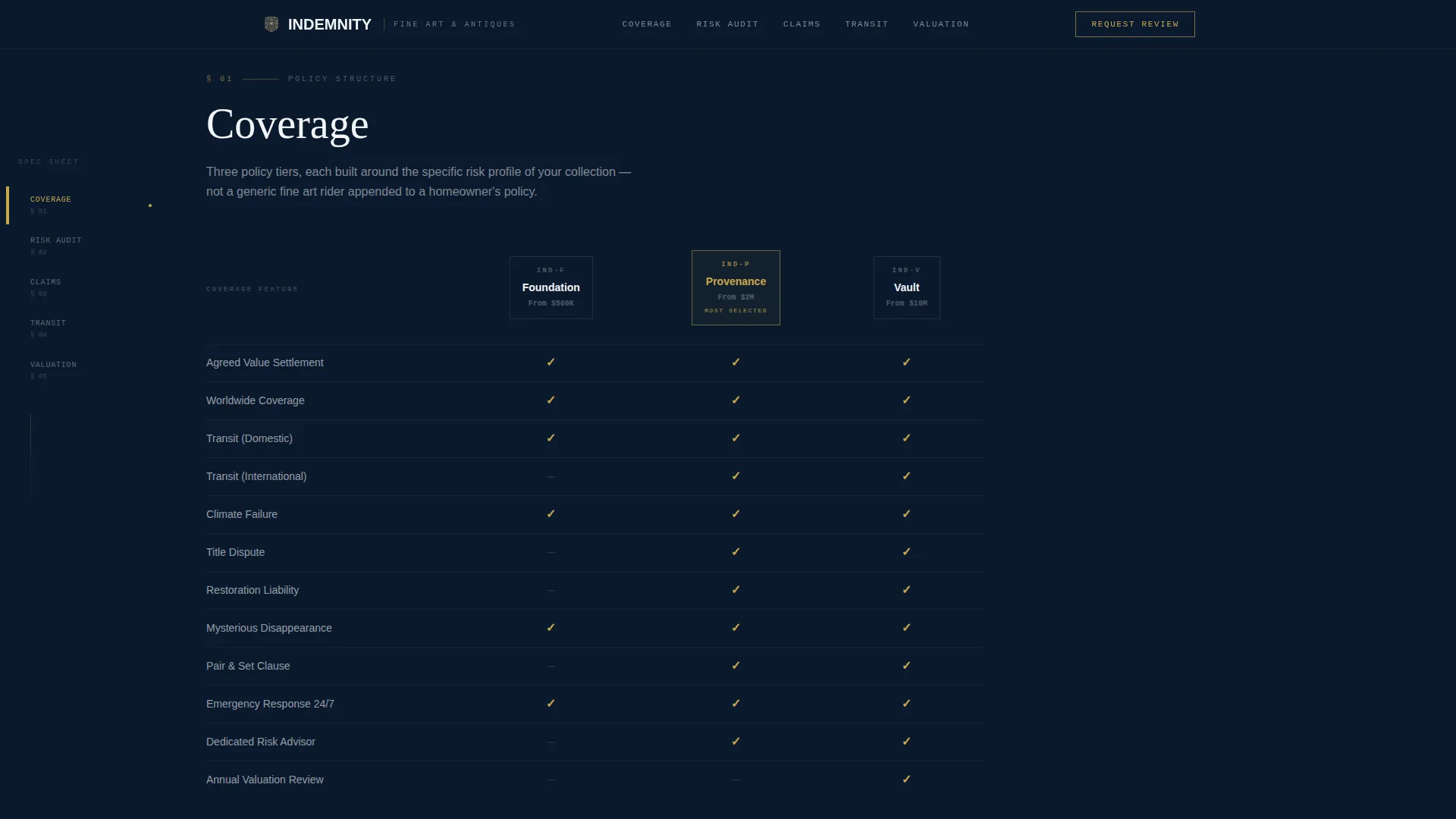Click Provenance checkmark for Climate Failure
Viewport: 1456px width, 819px height.
[736, 514]
